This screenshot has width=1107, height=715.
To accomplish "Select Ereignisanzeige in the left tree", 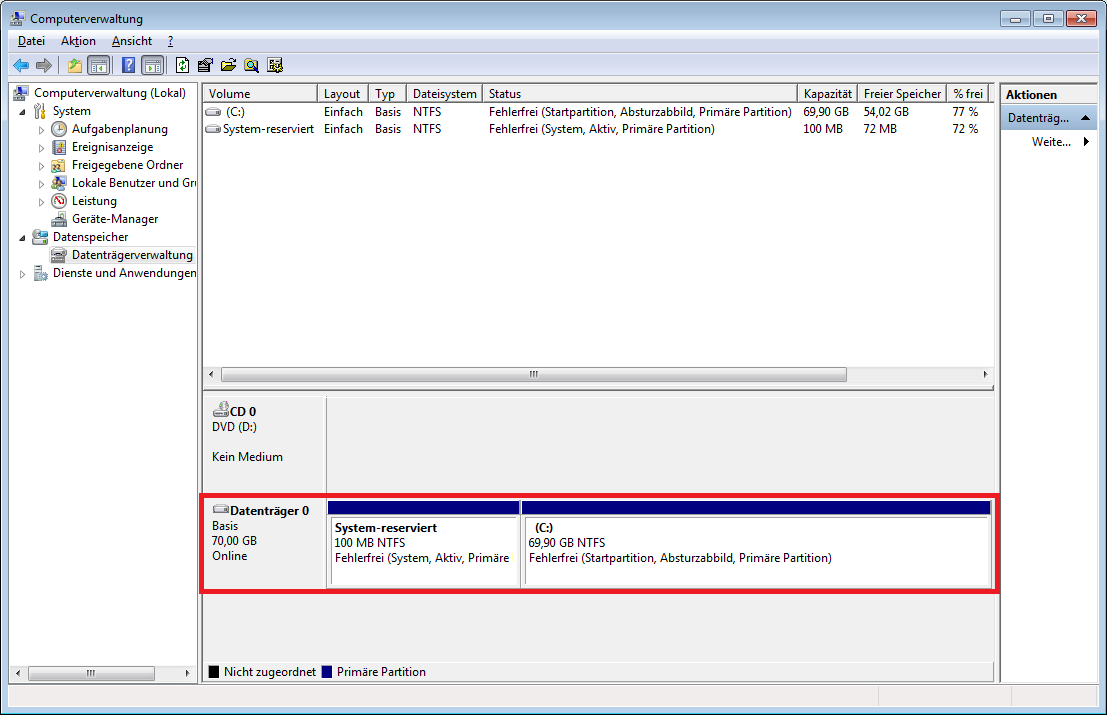I will coord(112,147).
